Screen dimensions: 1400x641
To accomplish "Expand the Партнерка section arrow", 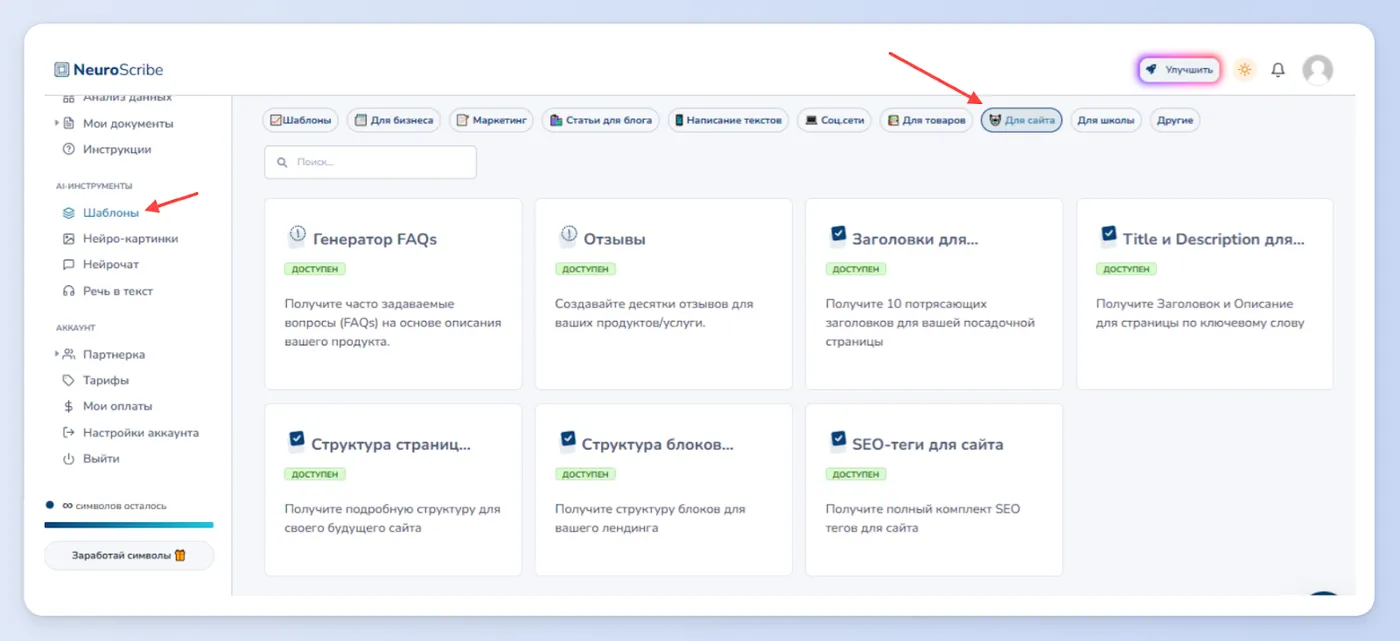I will click(x=57, y=354).
